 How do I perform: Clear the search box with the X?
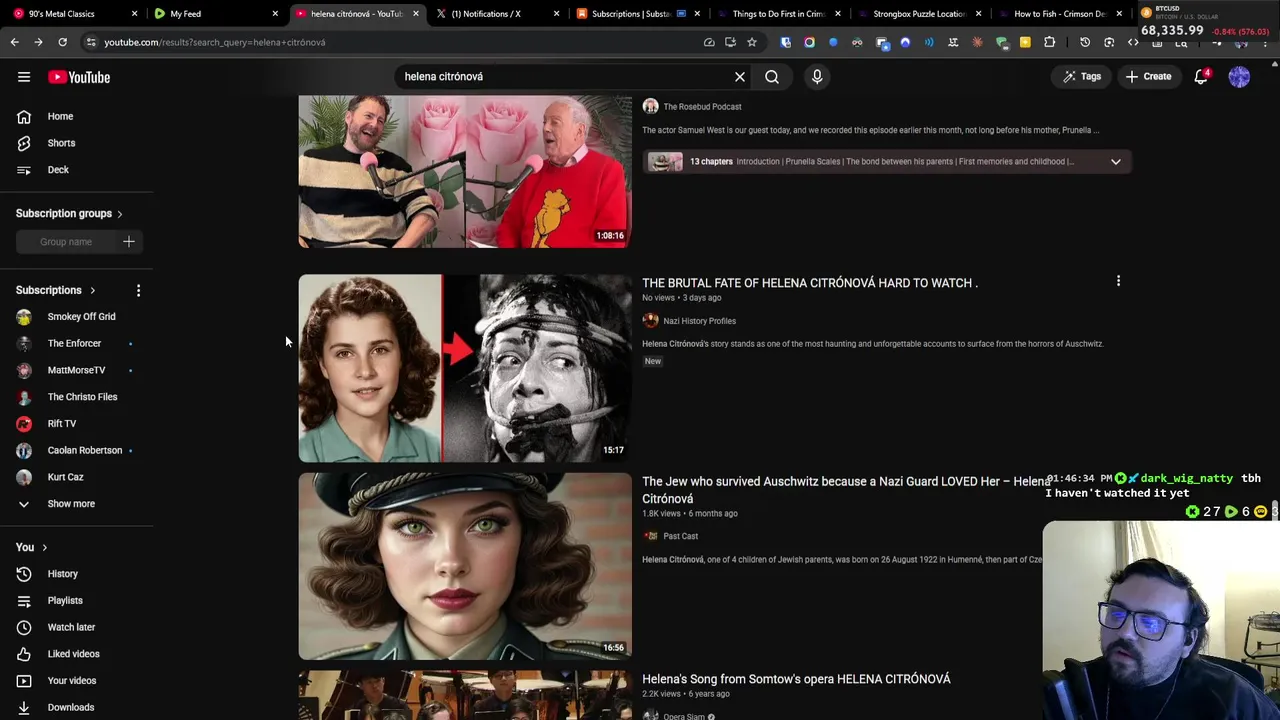[740, 77]
